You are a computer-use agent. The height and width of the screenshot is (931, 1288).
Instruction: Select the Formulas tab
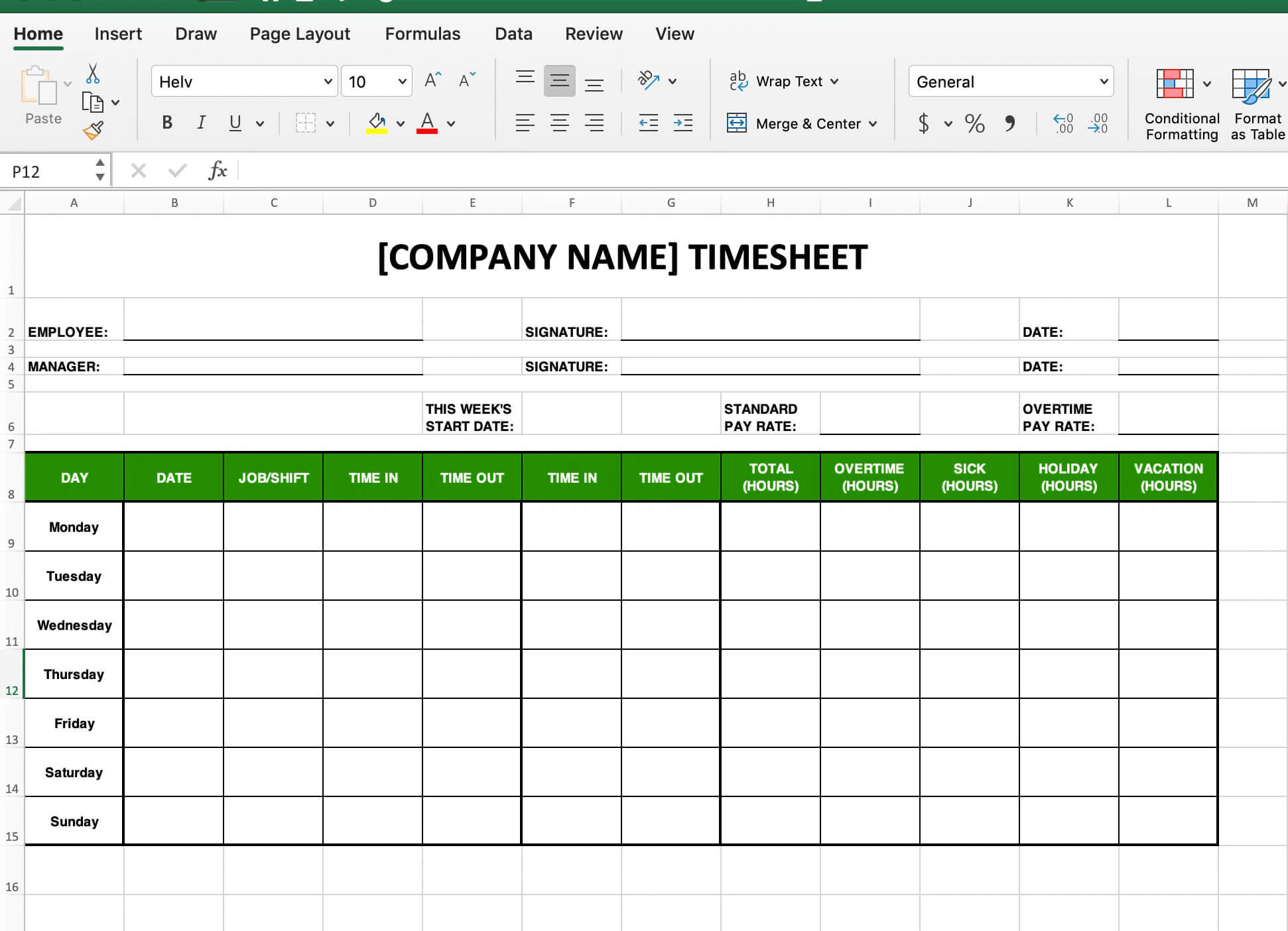[x=421, y=33]
